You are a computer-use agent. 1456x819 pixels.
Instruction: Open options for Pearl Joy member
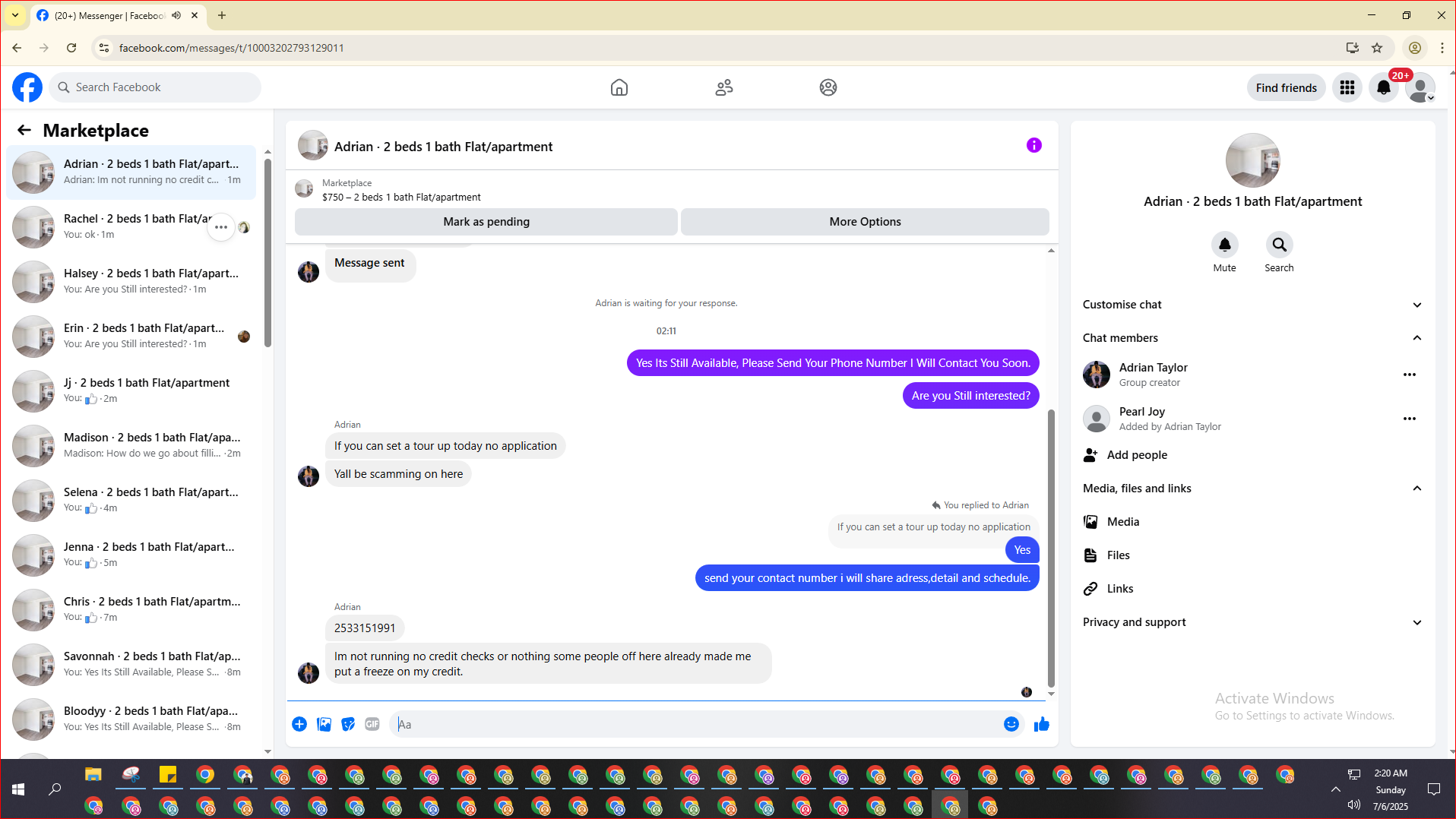click(1410, 419)
